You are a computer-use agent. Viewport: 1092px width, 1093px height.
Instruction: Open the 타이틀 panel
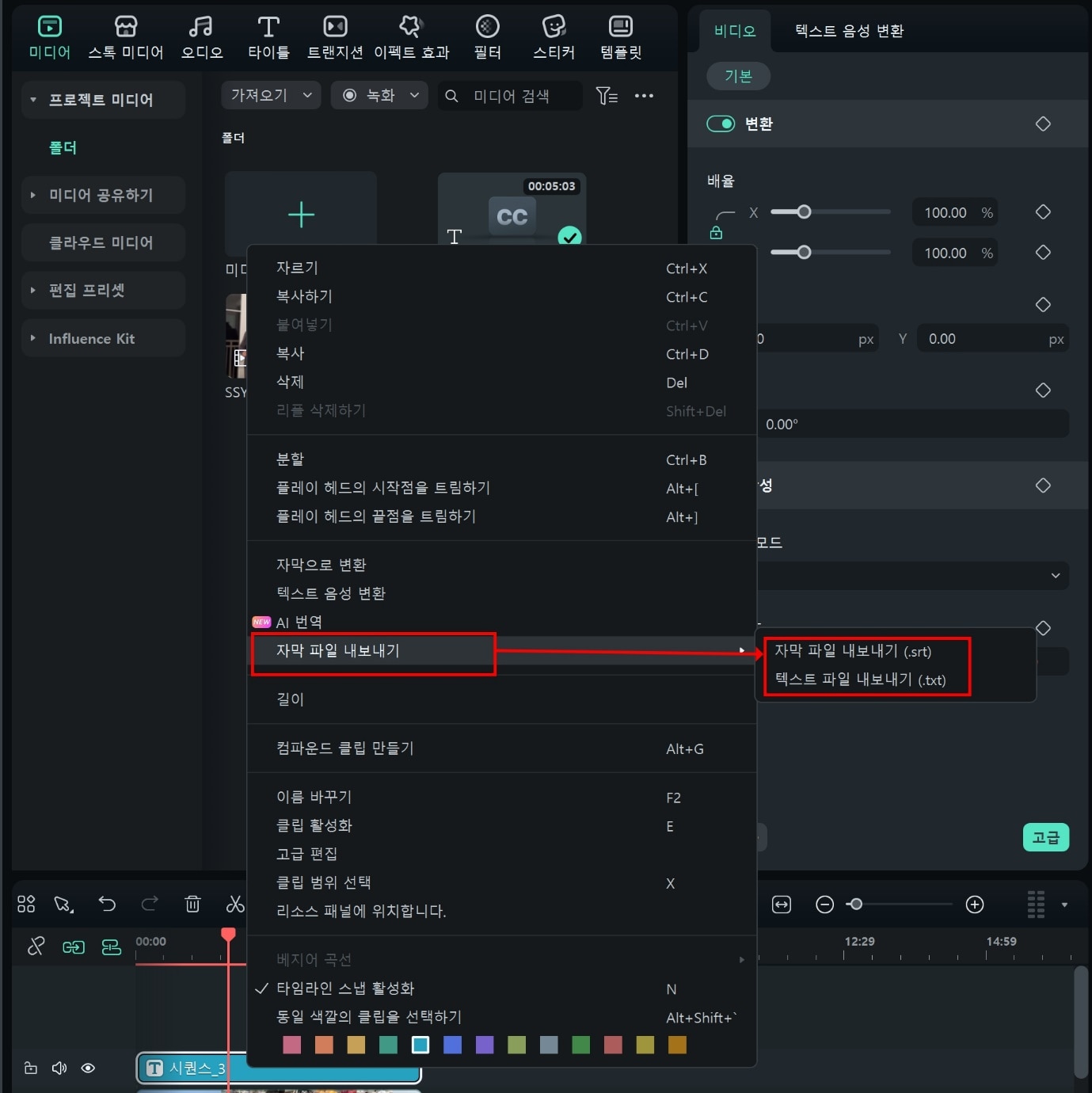(268, 38)
